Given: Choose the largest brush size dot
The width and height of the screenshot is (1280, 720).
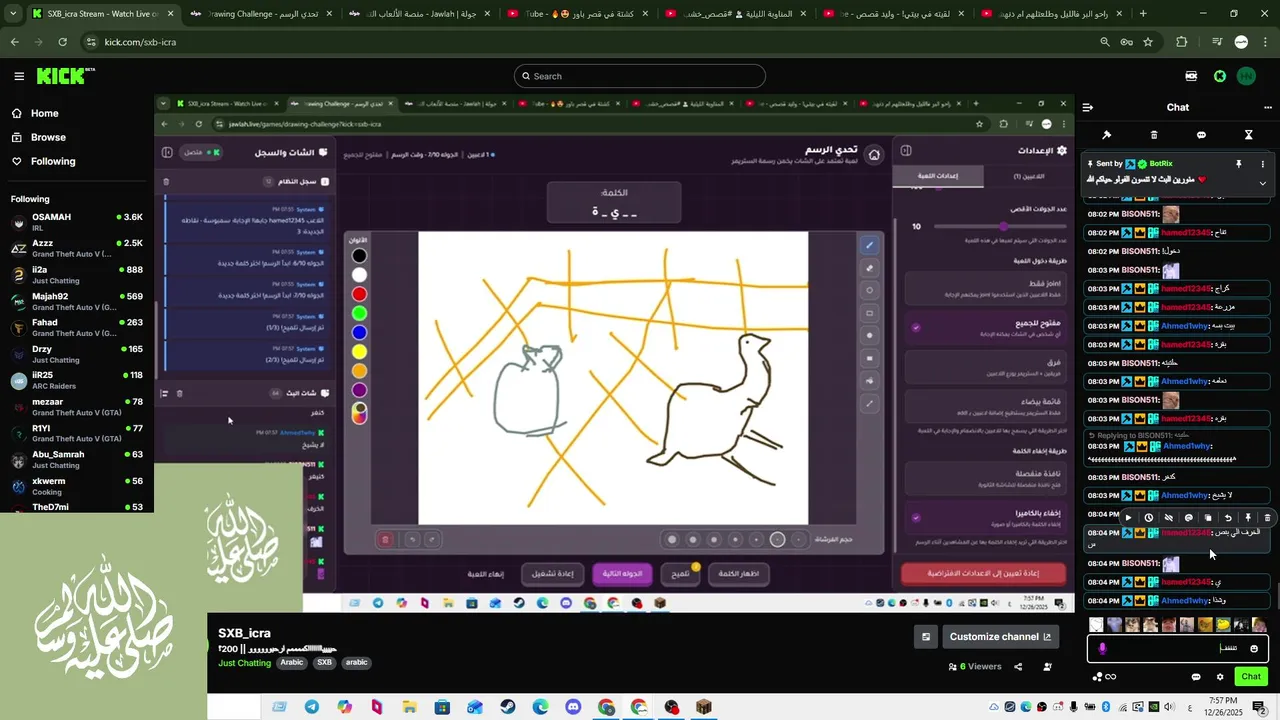Looking at the screenshot, I should pyautogui.click(x=672, y=540).
